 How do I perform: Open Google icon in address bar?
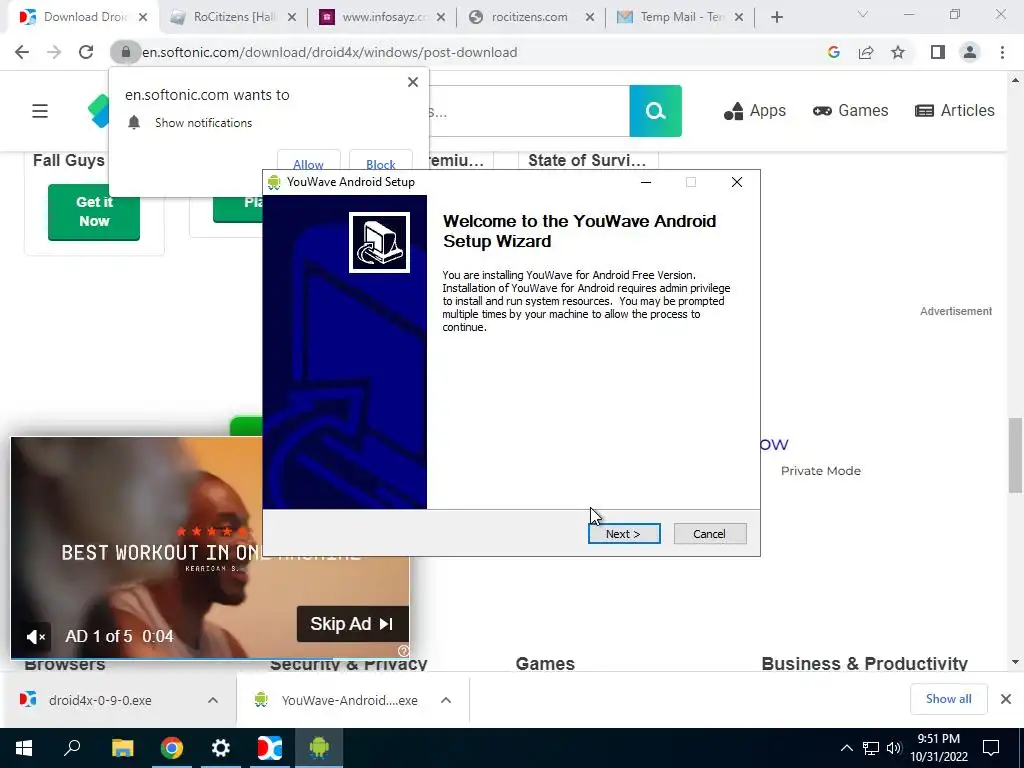[833, 52]
